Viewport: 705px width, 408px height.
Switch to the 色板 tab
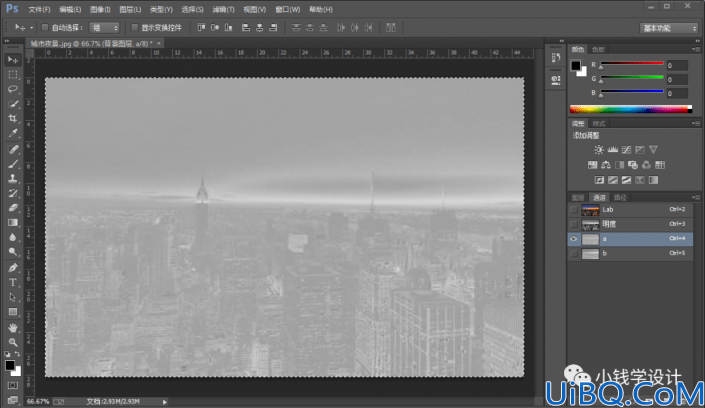(598, 49)
